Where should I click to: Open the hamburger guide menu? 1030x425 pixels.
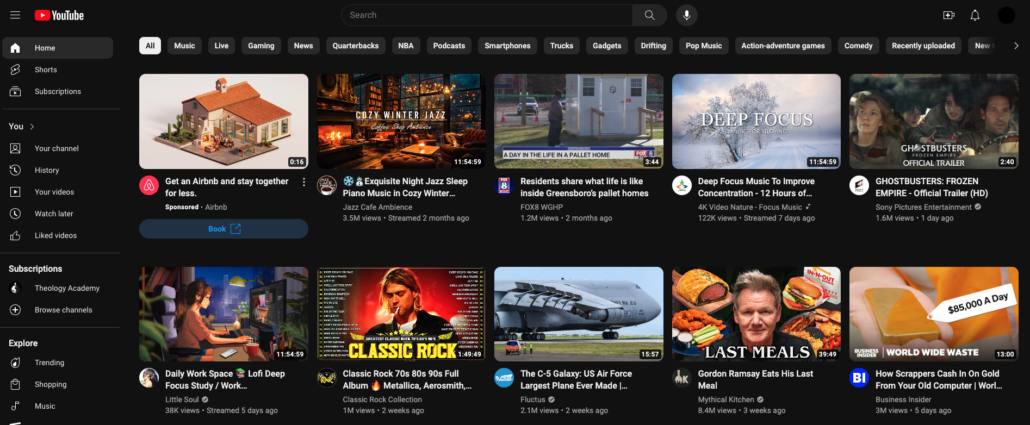15,15
